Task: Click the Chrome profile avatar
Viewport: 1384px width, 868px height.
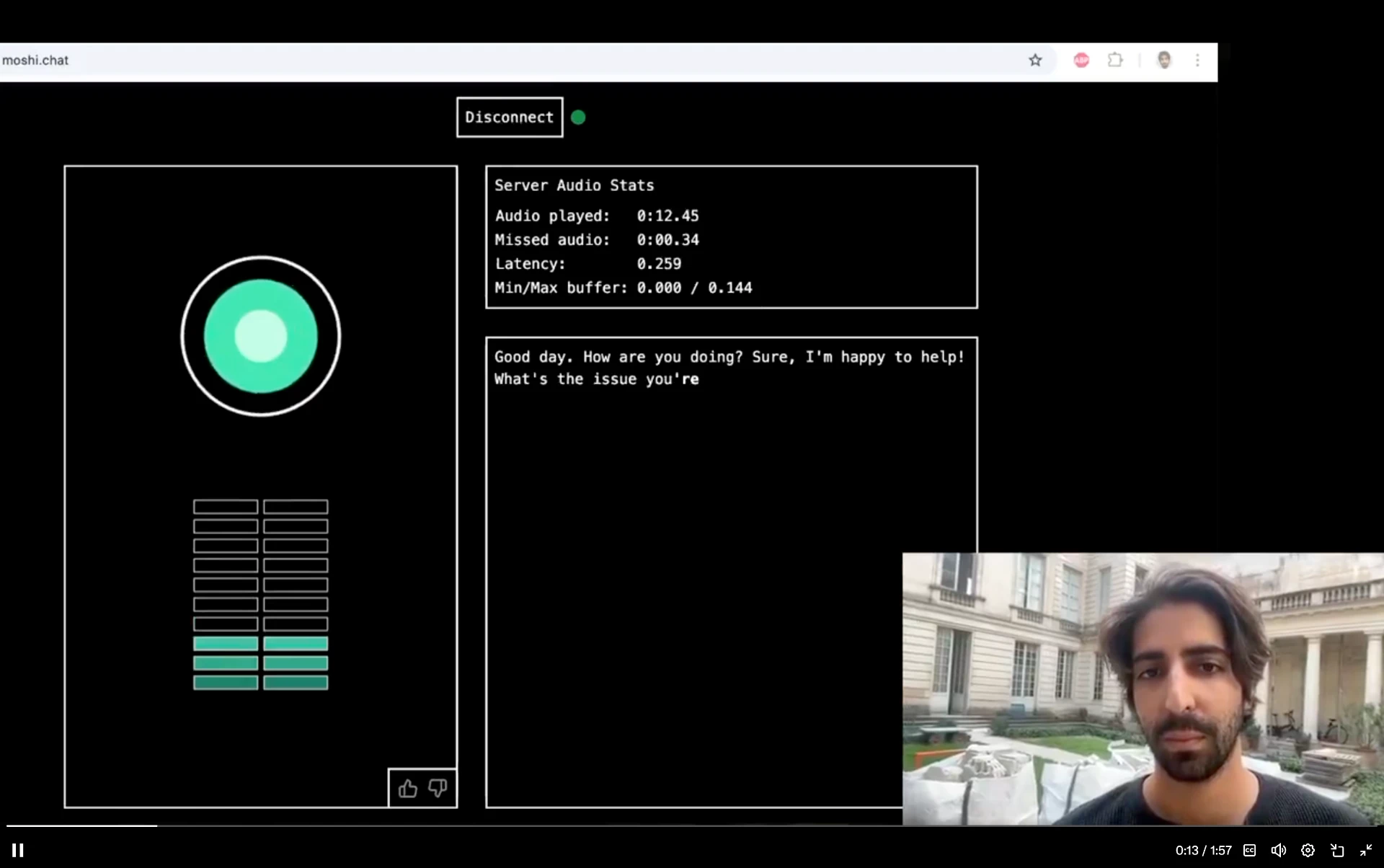Action: [x=1163, y=61]
